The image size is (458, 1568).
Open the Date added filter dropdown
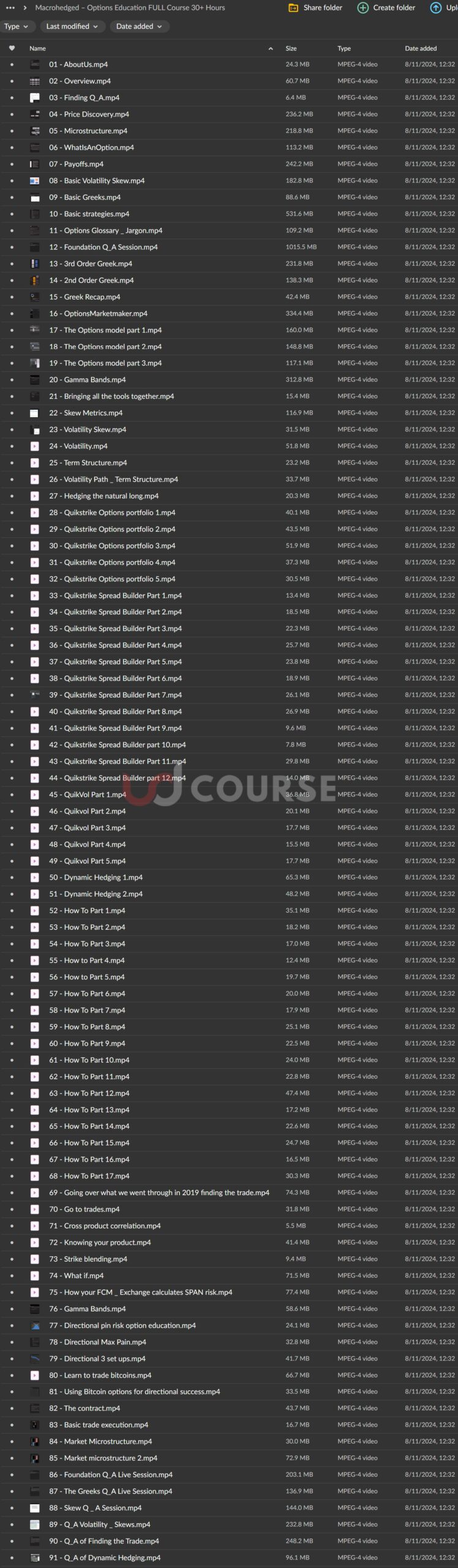[x=139, y=26]
